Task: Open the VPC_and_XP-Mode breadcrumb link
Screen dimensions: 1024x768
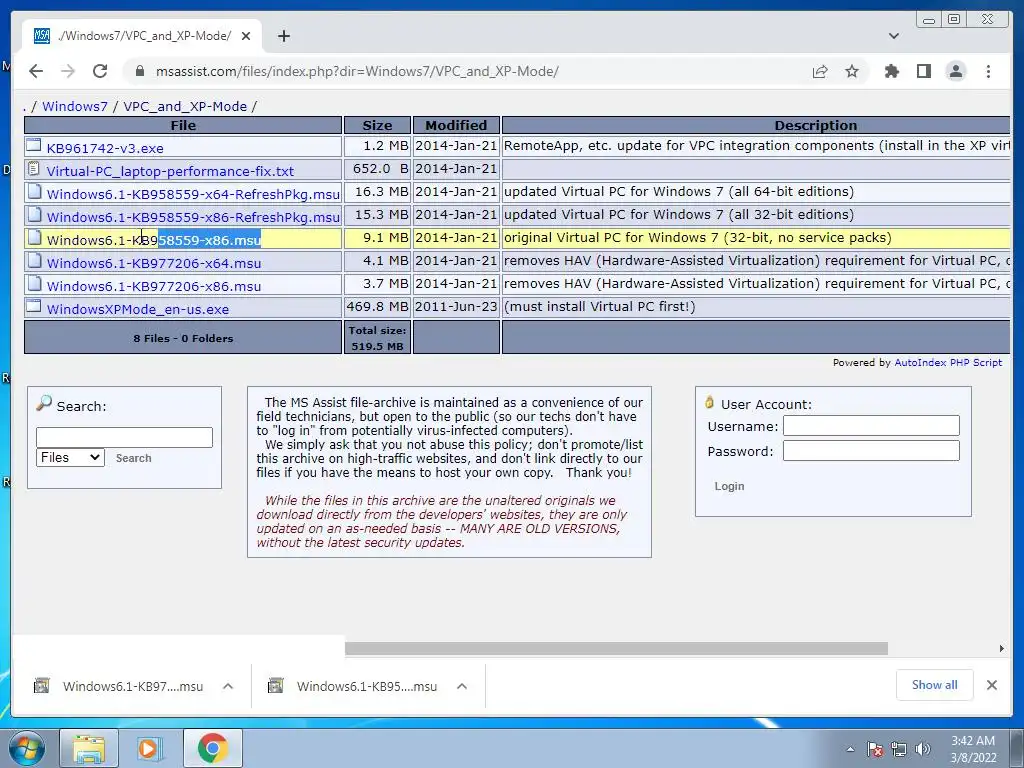Action: point(185,106)
